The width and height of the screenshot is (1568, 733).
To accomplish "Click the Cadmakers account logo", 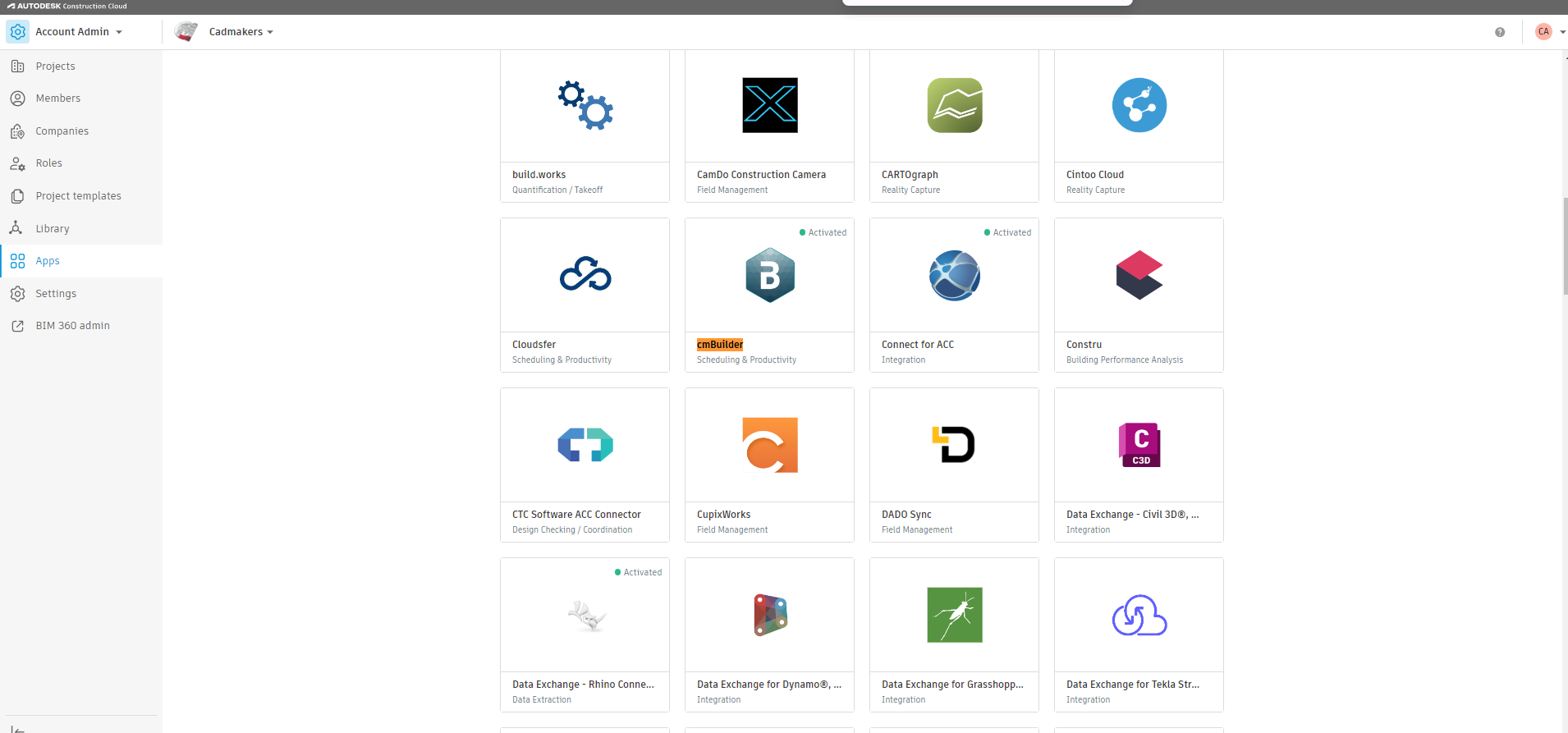I will click(x=186, y=32).
